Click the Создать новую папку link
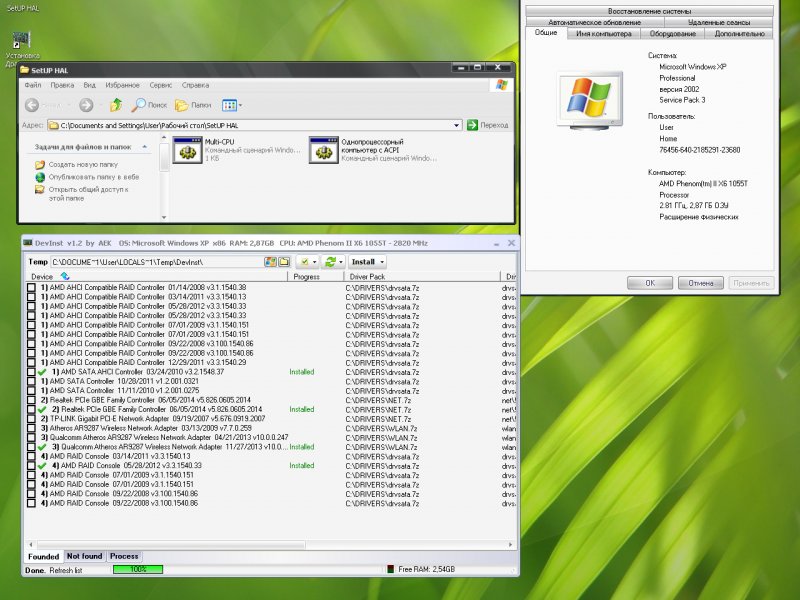This screenshot has height=600, width=800. [83, 164]
